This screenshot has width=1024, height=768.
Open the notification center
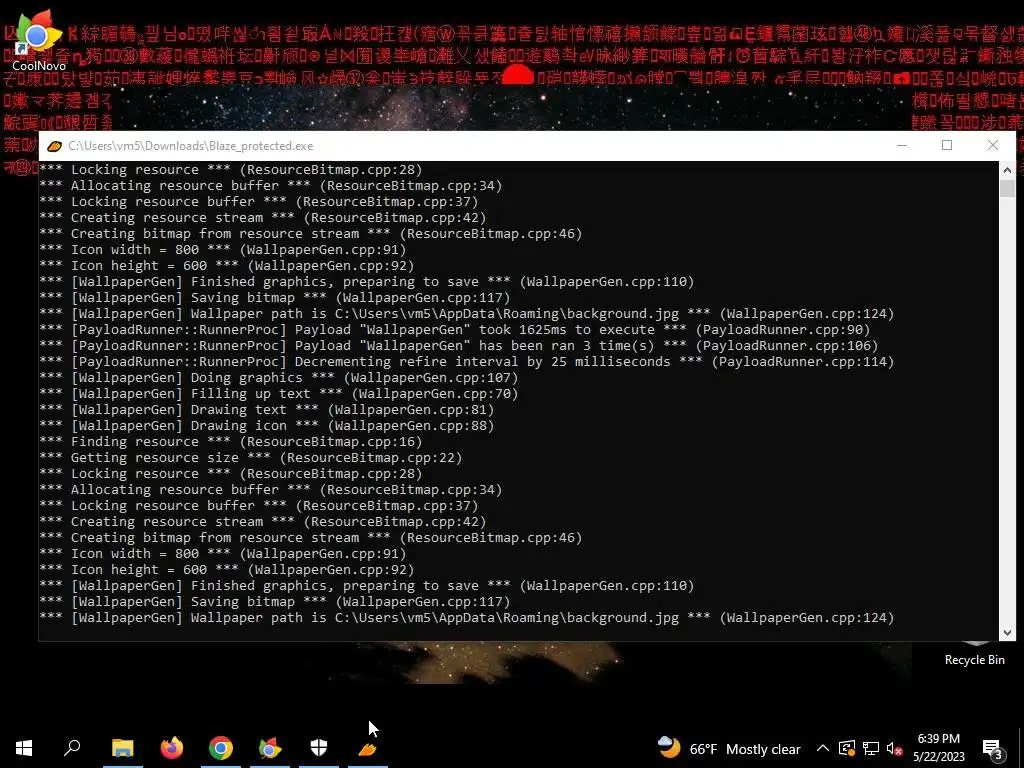(993, 748)
